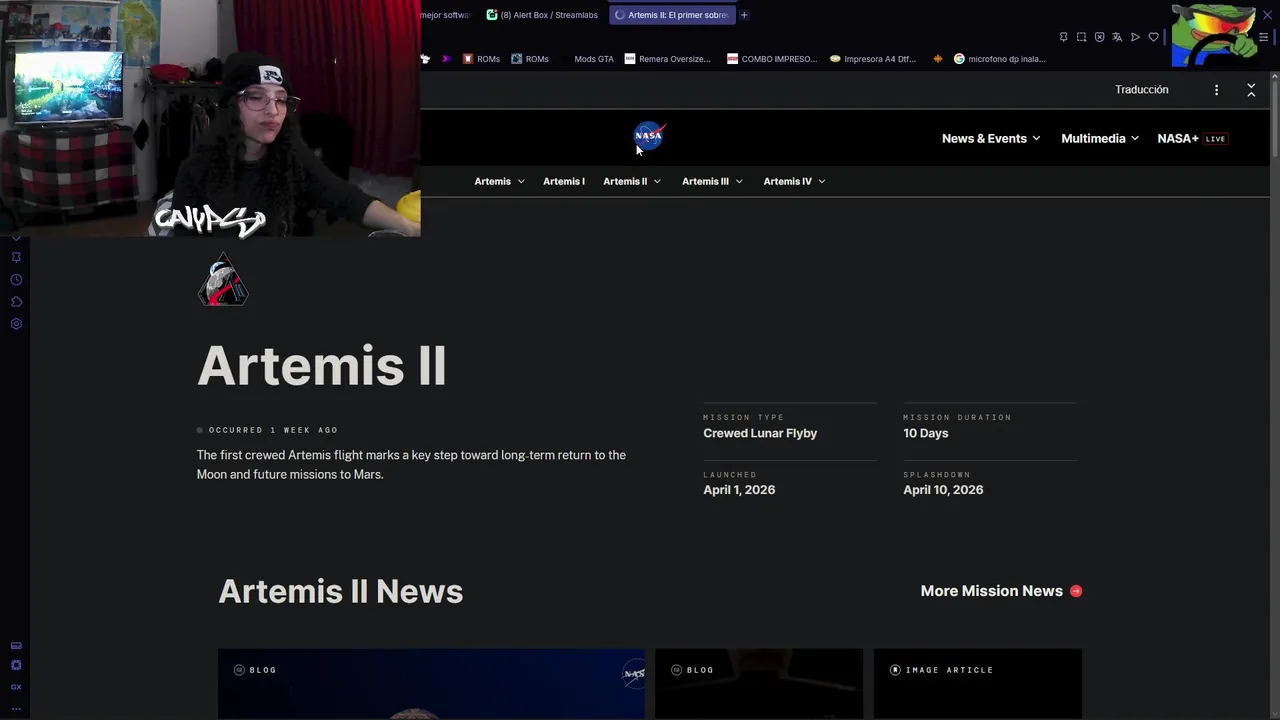
Task: Click the ad blocker shield icon
Action: tap(1099, 37)
